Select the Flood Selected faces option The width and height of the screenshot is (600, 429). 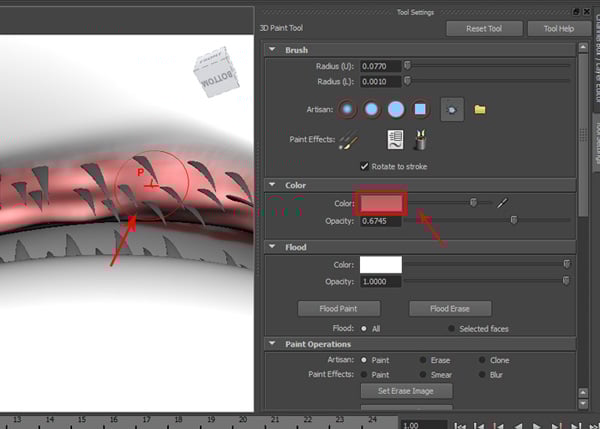452,328
